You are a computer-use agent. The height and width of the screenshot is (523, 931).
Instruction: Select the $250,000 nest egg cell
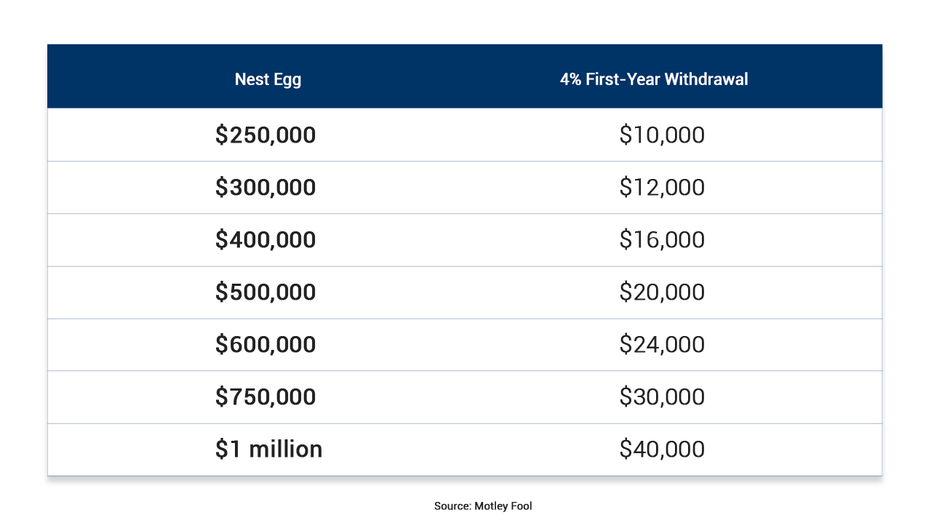click(x=265, y=135)
